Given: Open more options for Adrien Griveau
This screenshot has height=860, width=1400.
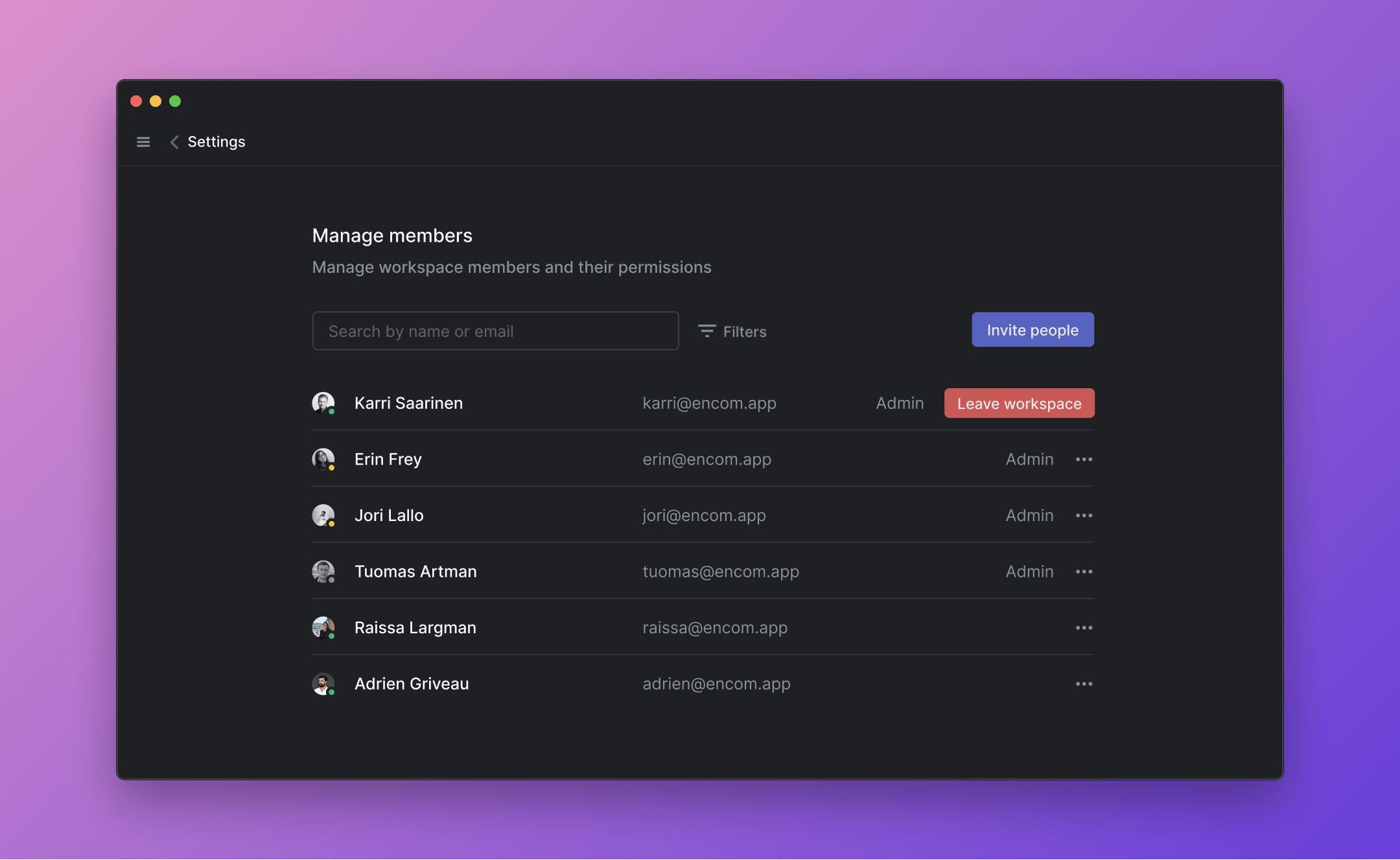Looking at the screenshot, I should (1084, 684).
